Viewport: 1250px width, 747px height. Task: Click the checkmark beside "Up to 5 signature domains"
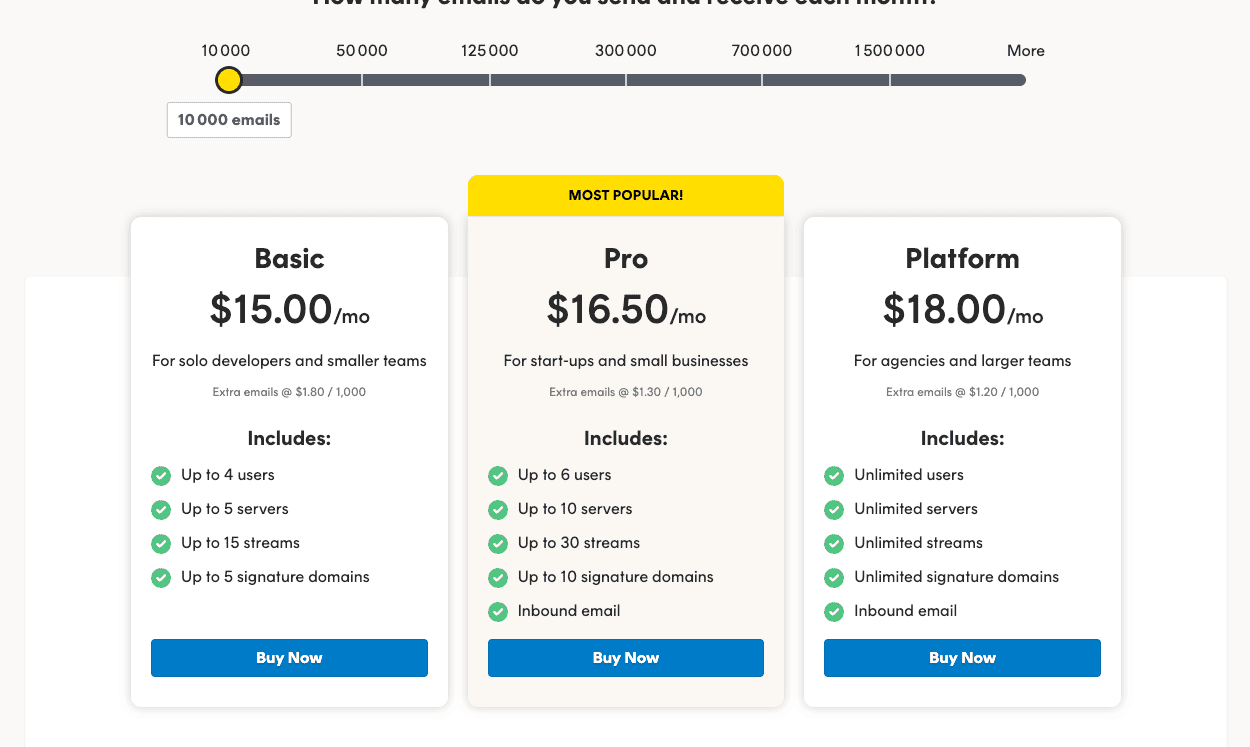(x=161, y=577)
